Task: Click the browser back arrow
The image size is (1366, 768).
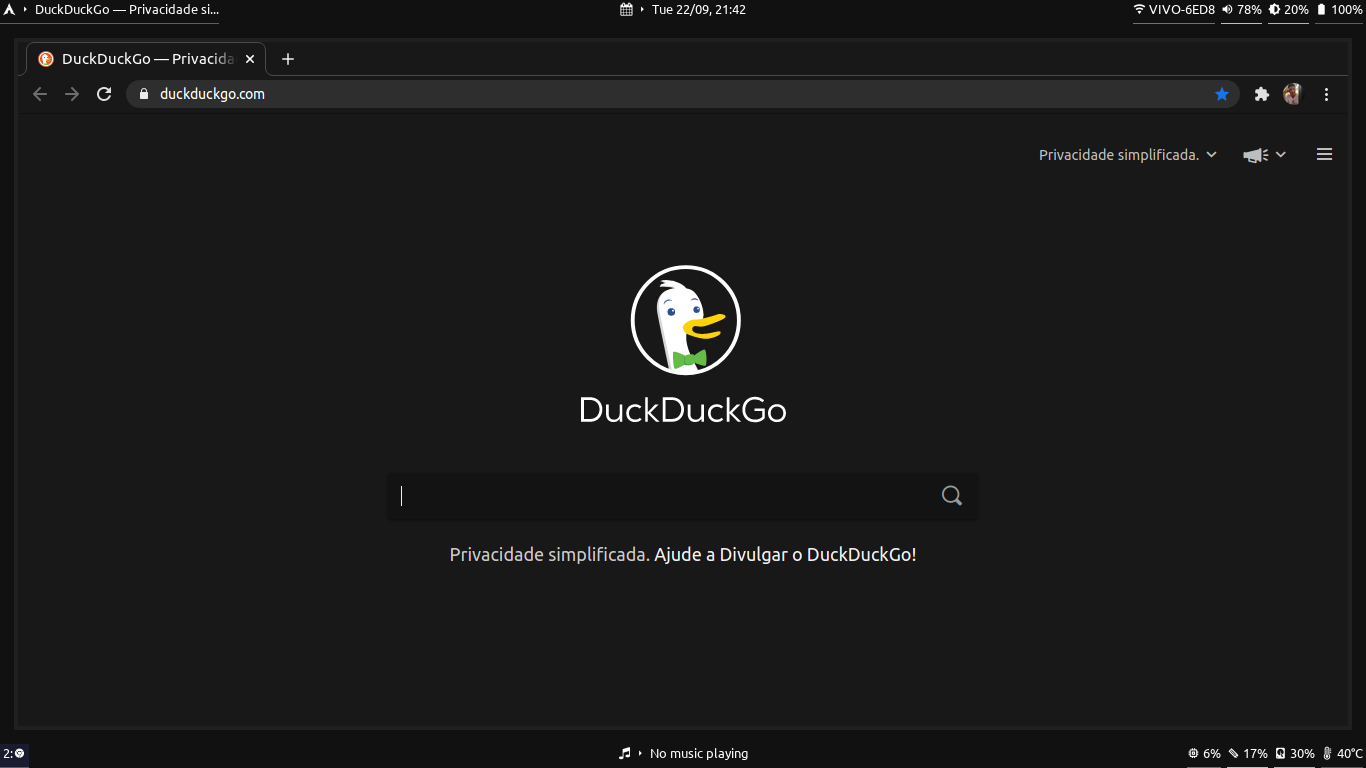Action: [40, 94]
